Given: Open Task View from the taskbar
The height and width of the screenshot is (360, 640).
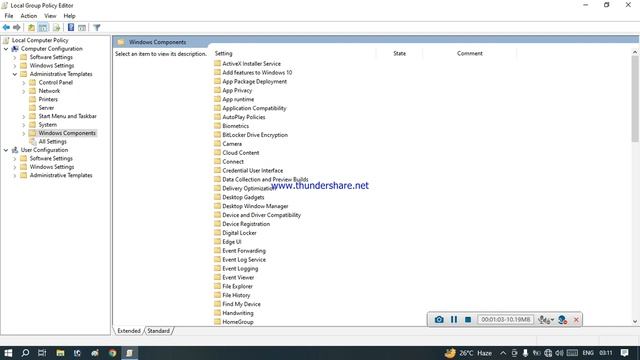Looking at the screenshot, I should pyautogui.click(x=42, y=353).
